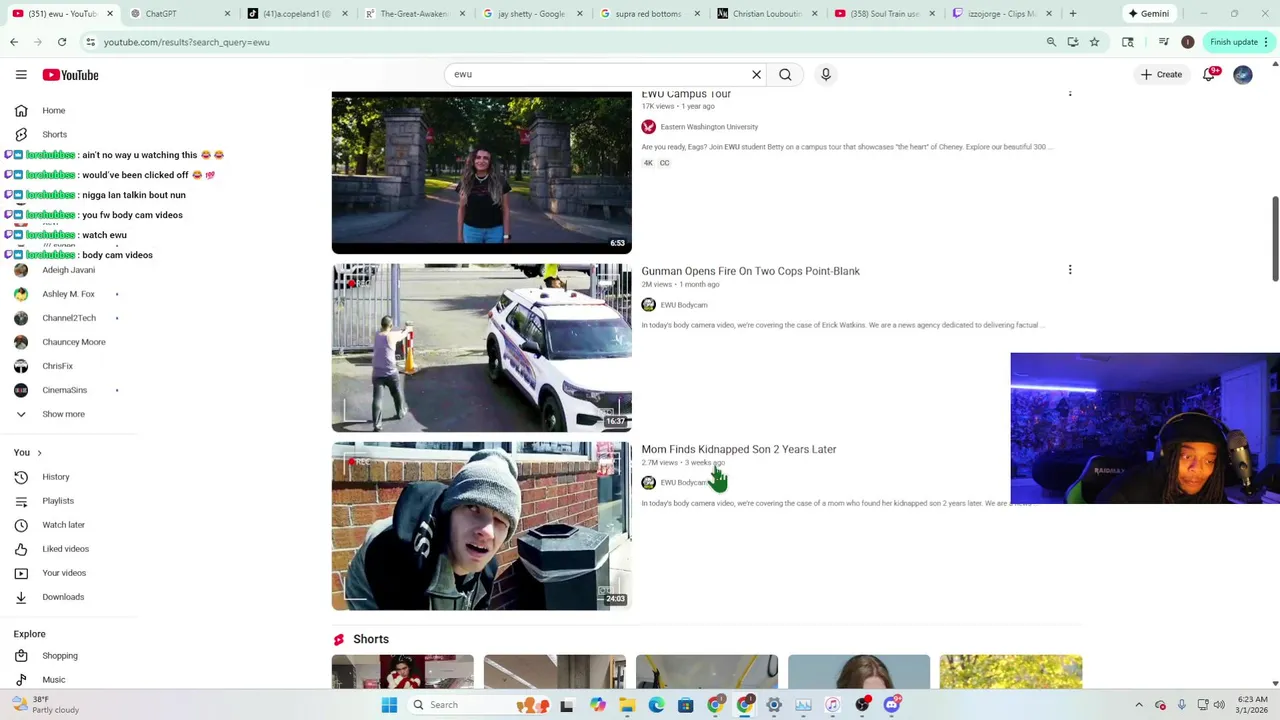Open File Explorer from taskbar
The height and width of the screenshot is (720, 1280).
tap(627, 705)
